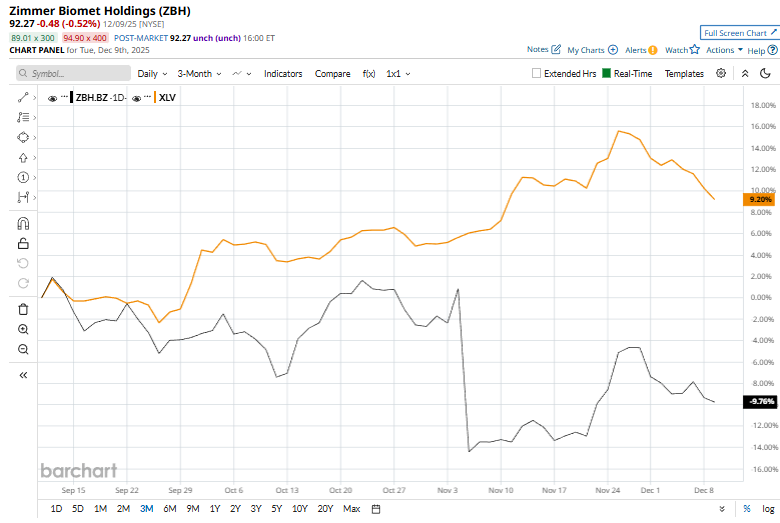
Task: Select the 20Y time range
Action: point(325,509)
